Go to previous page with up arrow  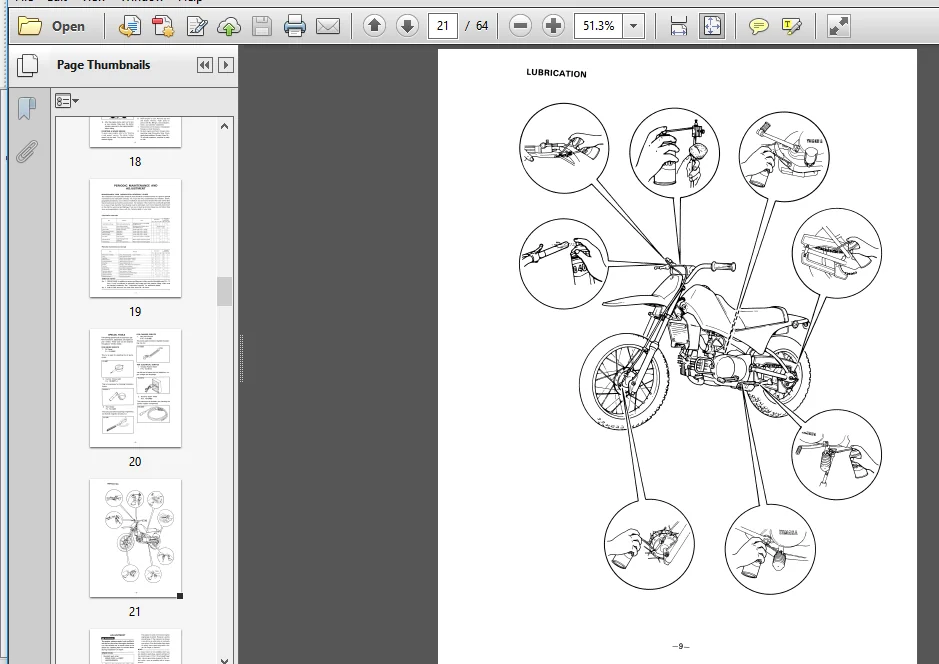374,26
